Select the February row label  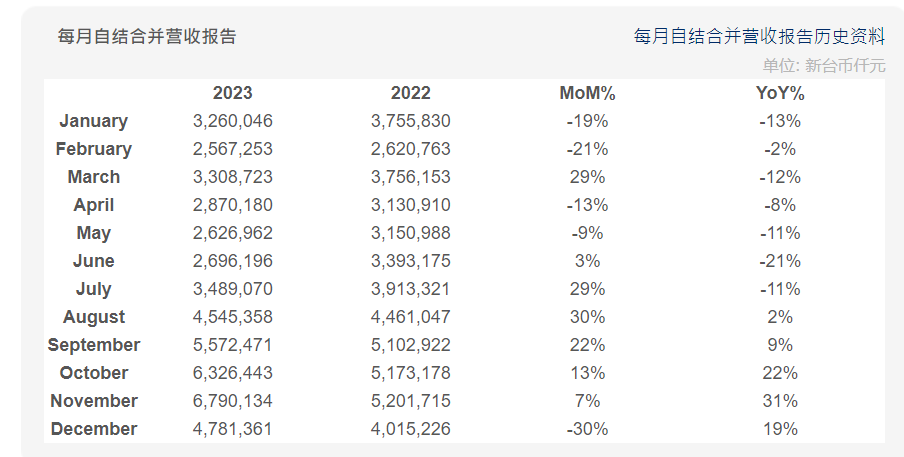pos(93,149)
